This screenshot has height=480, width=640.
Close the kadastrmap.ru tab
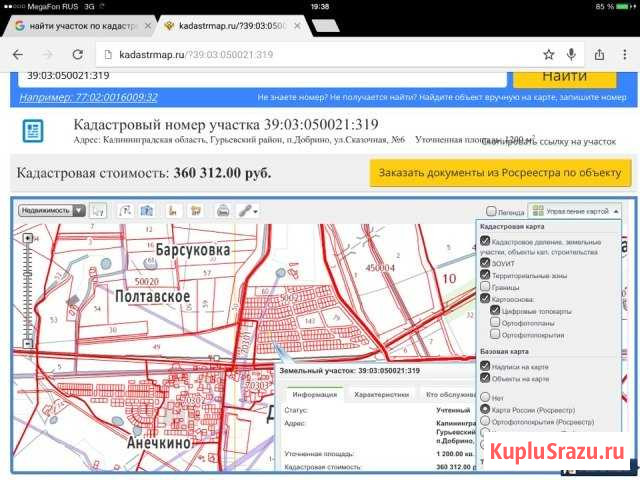(x=298, y=26)
